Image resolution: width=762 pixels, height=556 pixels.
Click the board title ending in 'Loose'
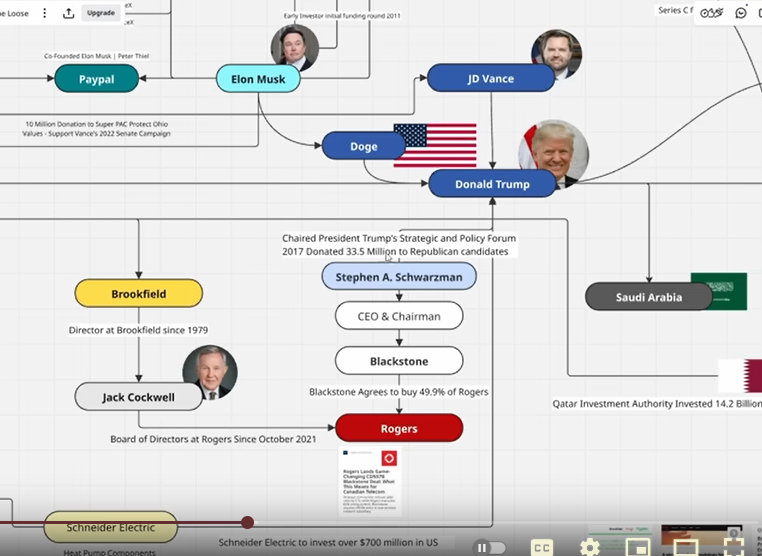(x=14, y=13)
